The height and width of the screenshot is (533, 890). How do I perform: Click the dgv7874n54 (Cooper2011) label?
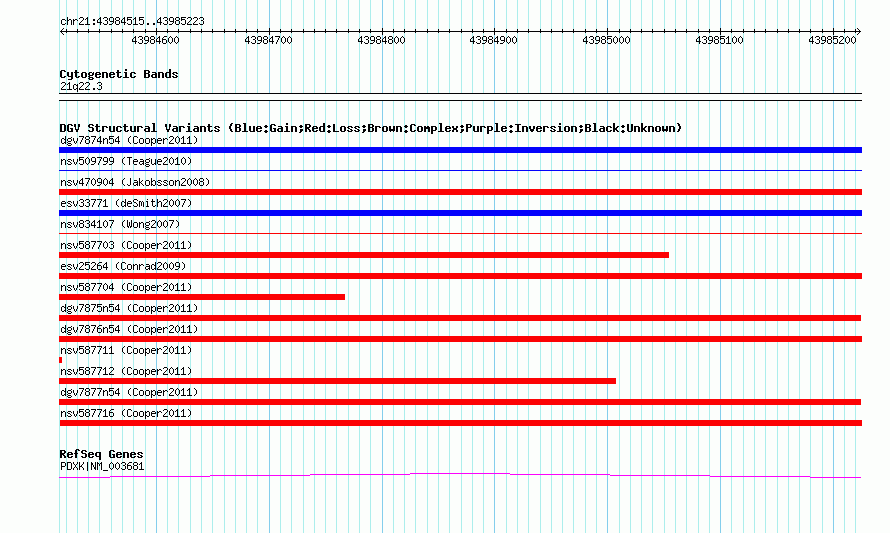129,140
